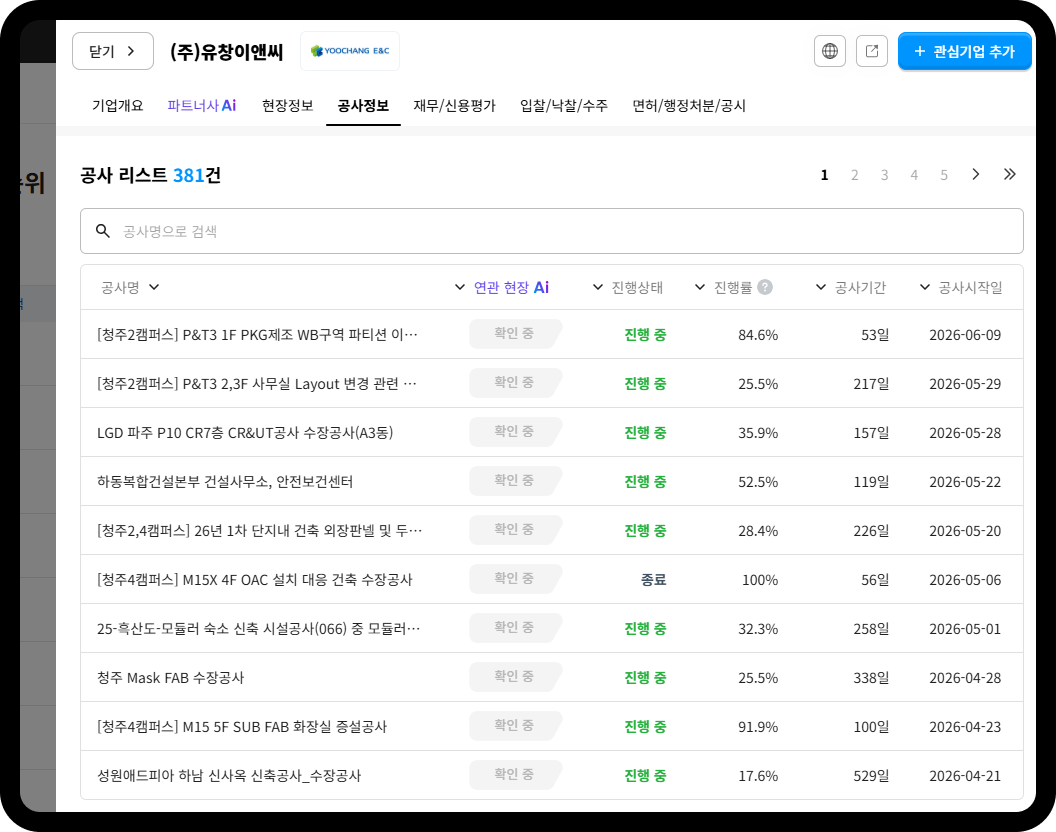Switch to the 파트너사 Ai tab
The height and width of the screenshot is (832, 1056).
coord(201,106)
